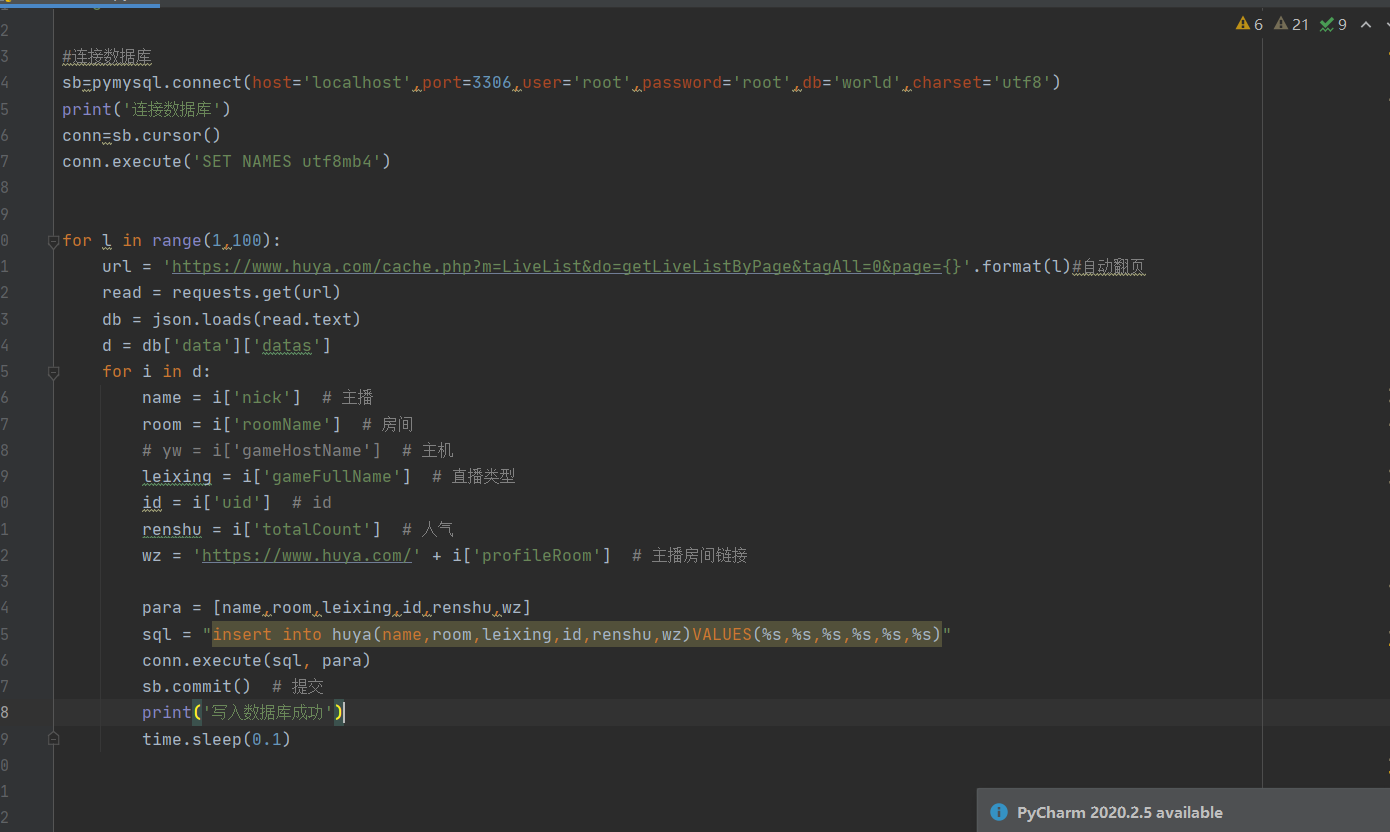This screenshot has width=1390, height=832.
Task: Click the print('连接数据库') line
Action: tap(147, 109)
